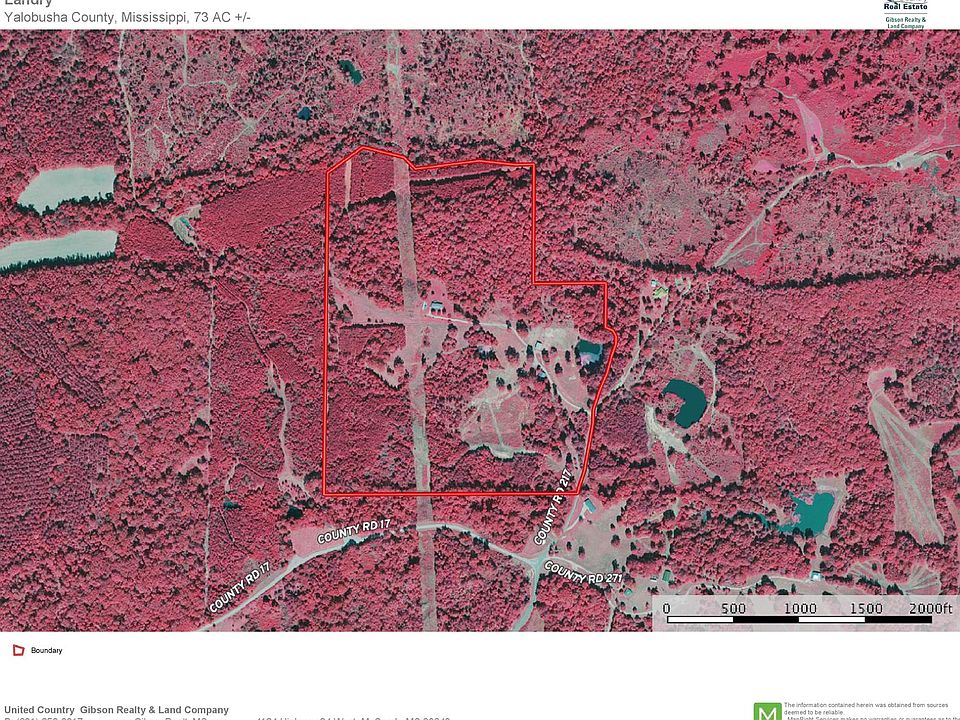Click the Gibson Realty & Land Company logo
The width and height of the screenshot is (960, 720).
tap(905, 14)
